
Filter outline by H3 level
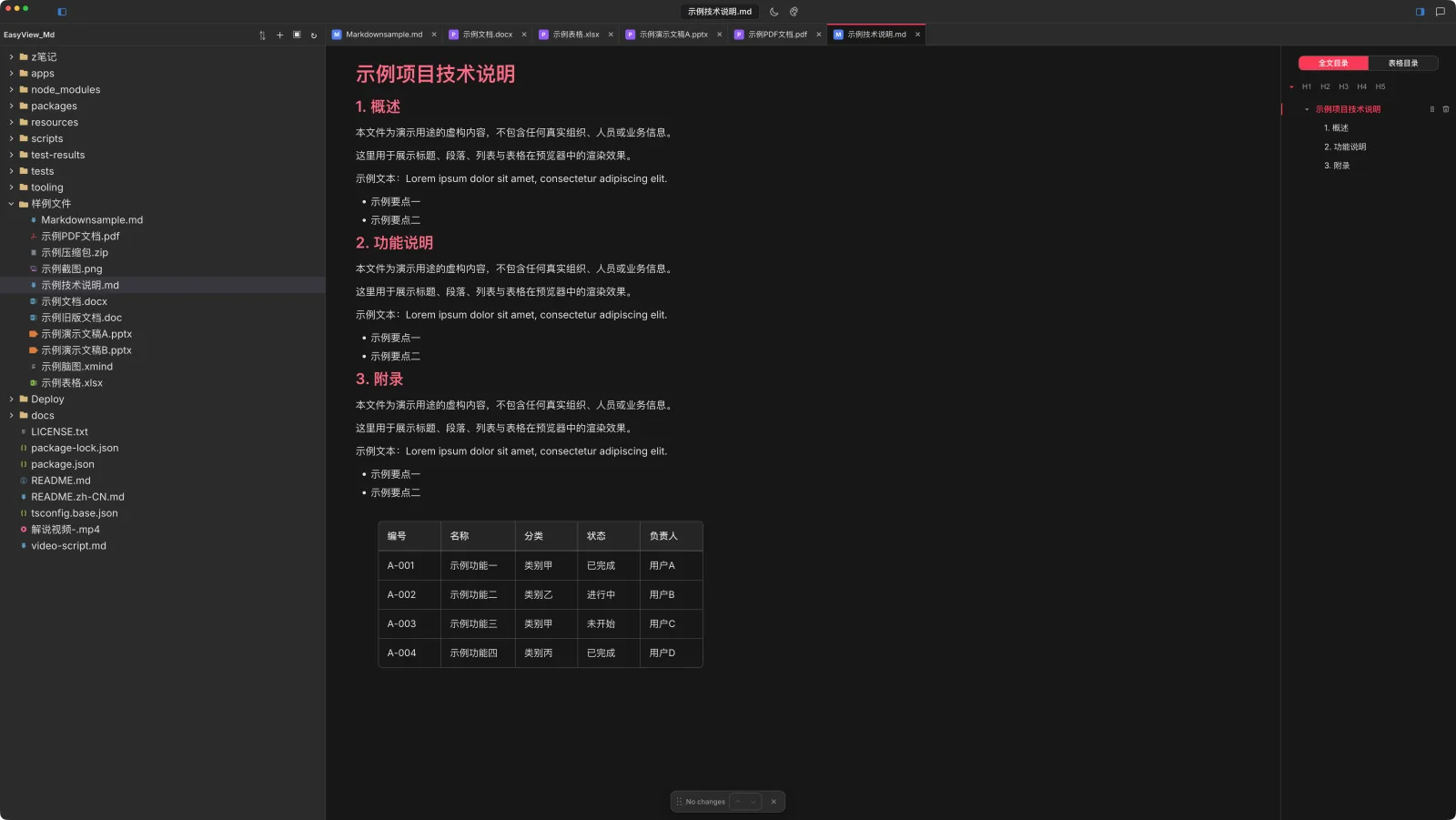tap(1343, 86)
